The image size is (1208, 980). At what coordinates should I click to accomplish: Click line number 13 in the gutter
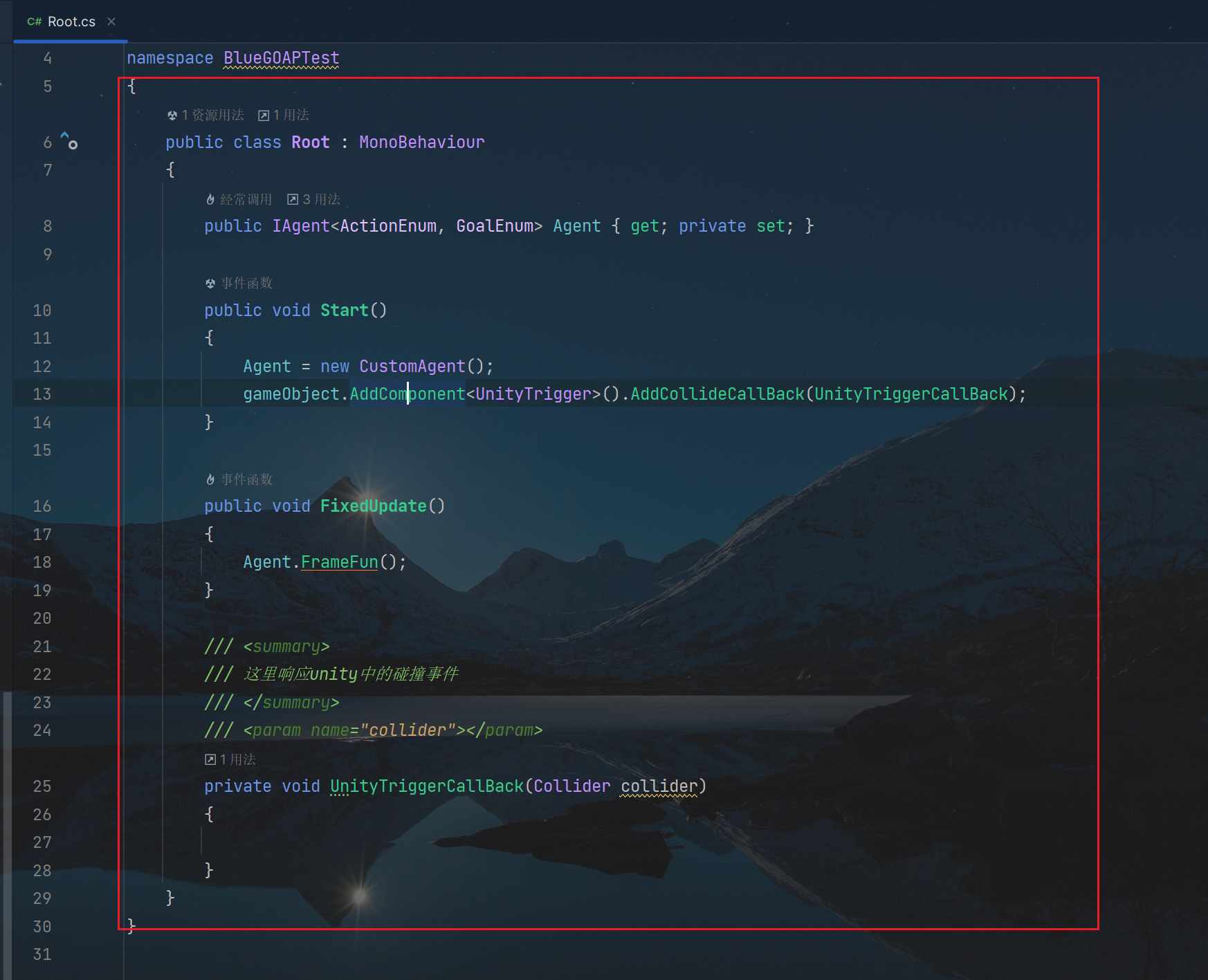42,394
